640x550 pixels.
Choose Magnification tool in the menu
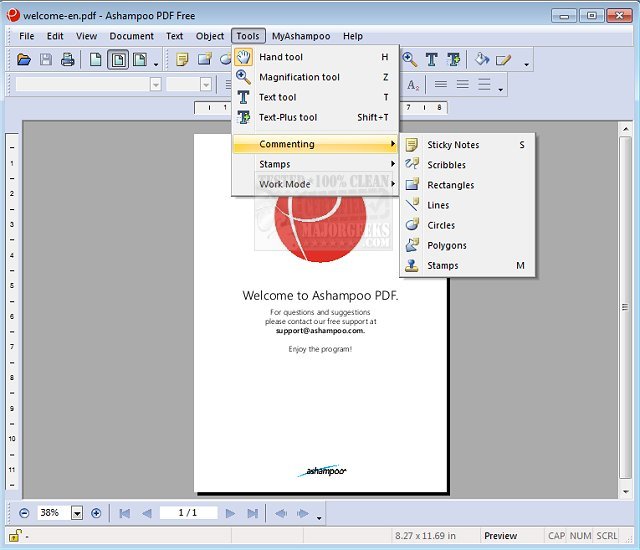[x=315, y=77]
